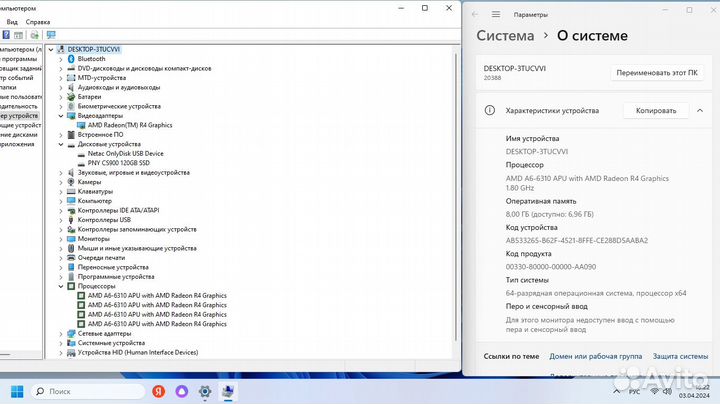The width and height of the screenshot is (720, 404).
Task: Click the Wi-Fi icon in system tray
Action: tap(655, 391)
